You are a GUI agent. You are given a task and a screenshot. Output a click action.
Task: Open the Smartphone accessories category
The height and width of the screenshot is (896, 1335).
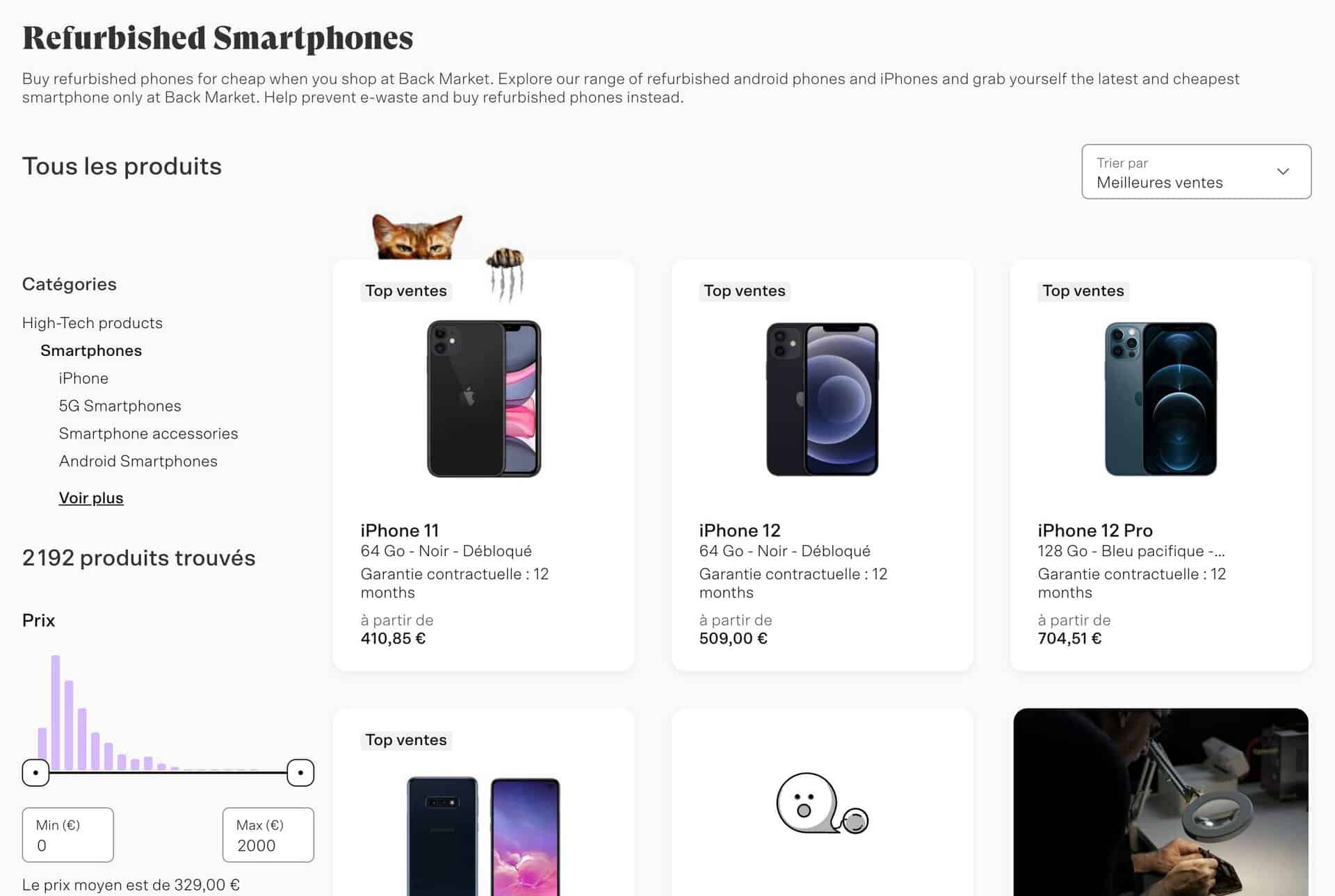pos(148,434)
